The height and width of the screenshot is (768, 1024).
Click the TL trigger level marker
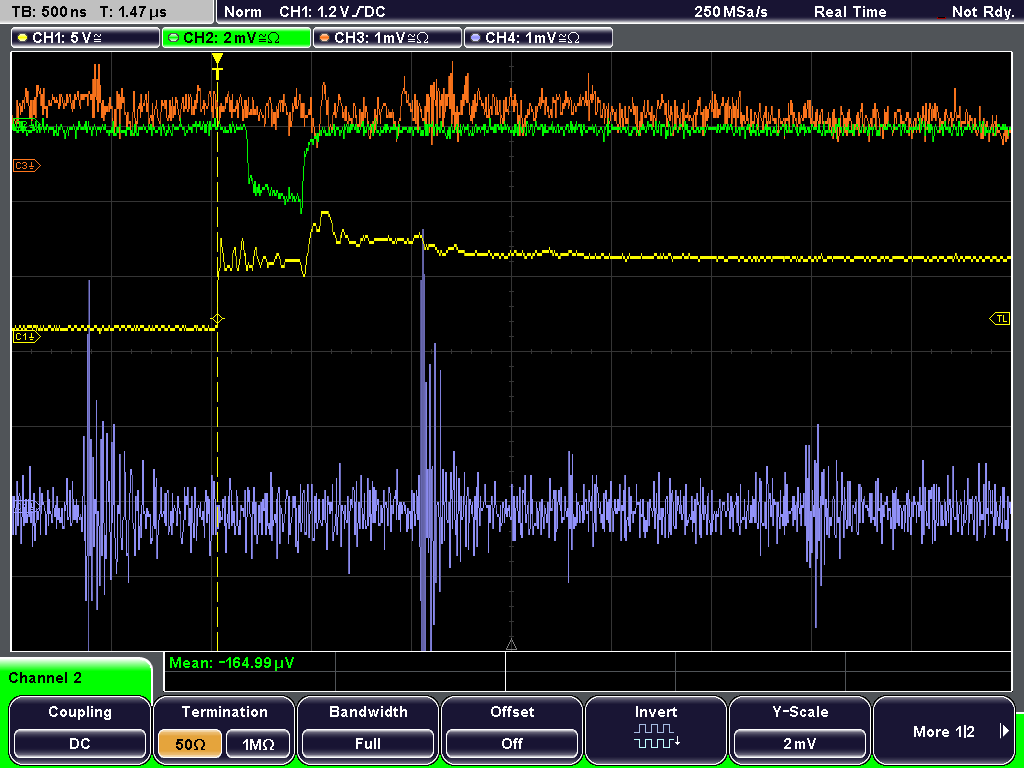tap(1000, 319)
